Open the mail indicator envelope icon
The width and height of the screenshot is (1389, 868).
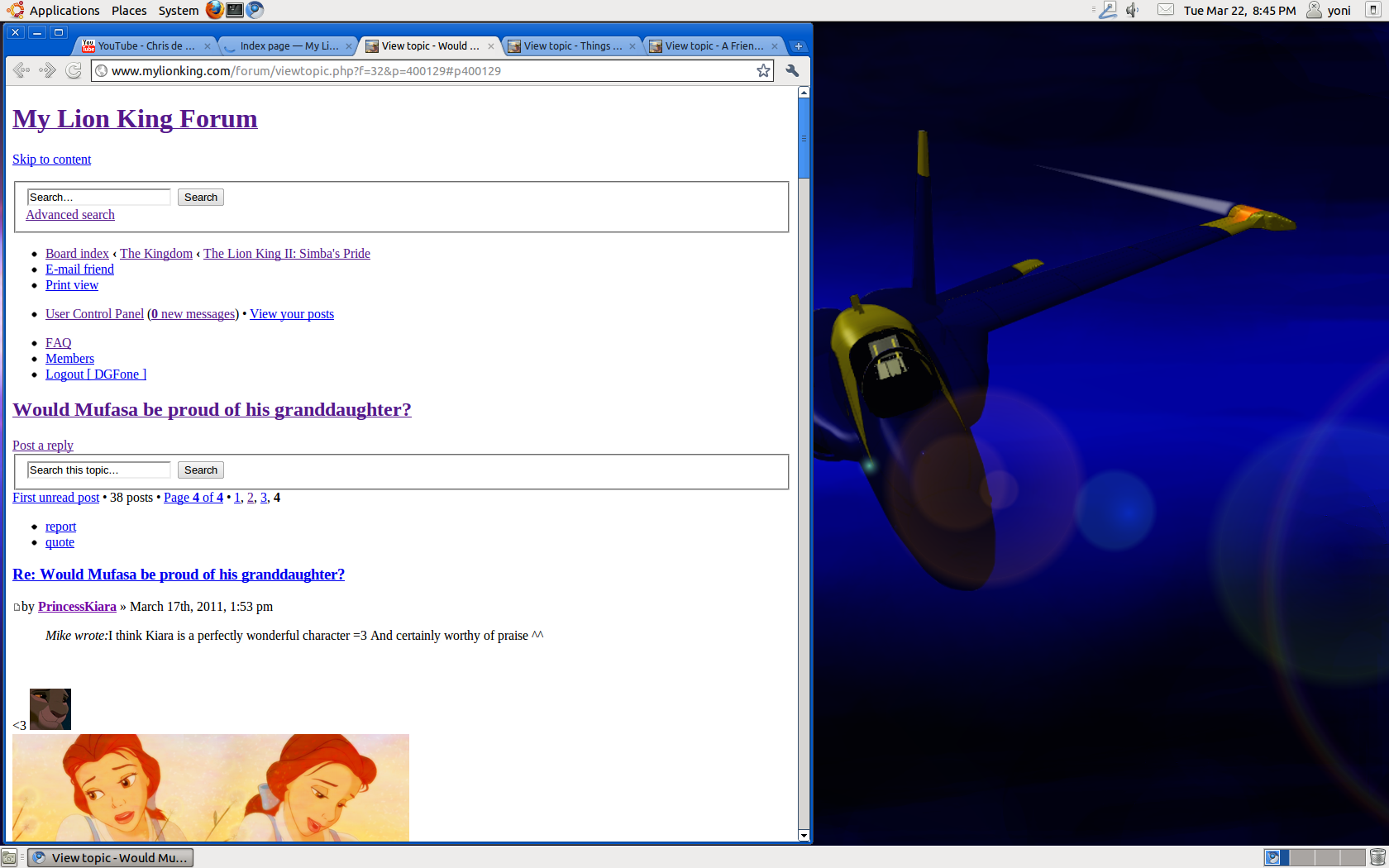(1165, 10)
